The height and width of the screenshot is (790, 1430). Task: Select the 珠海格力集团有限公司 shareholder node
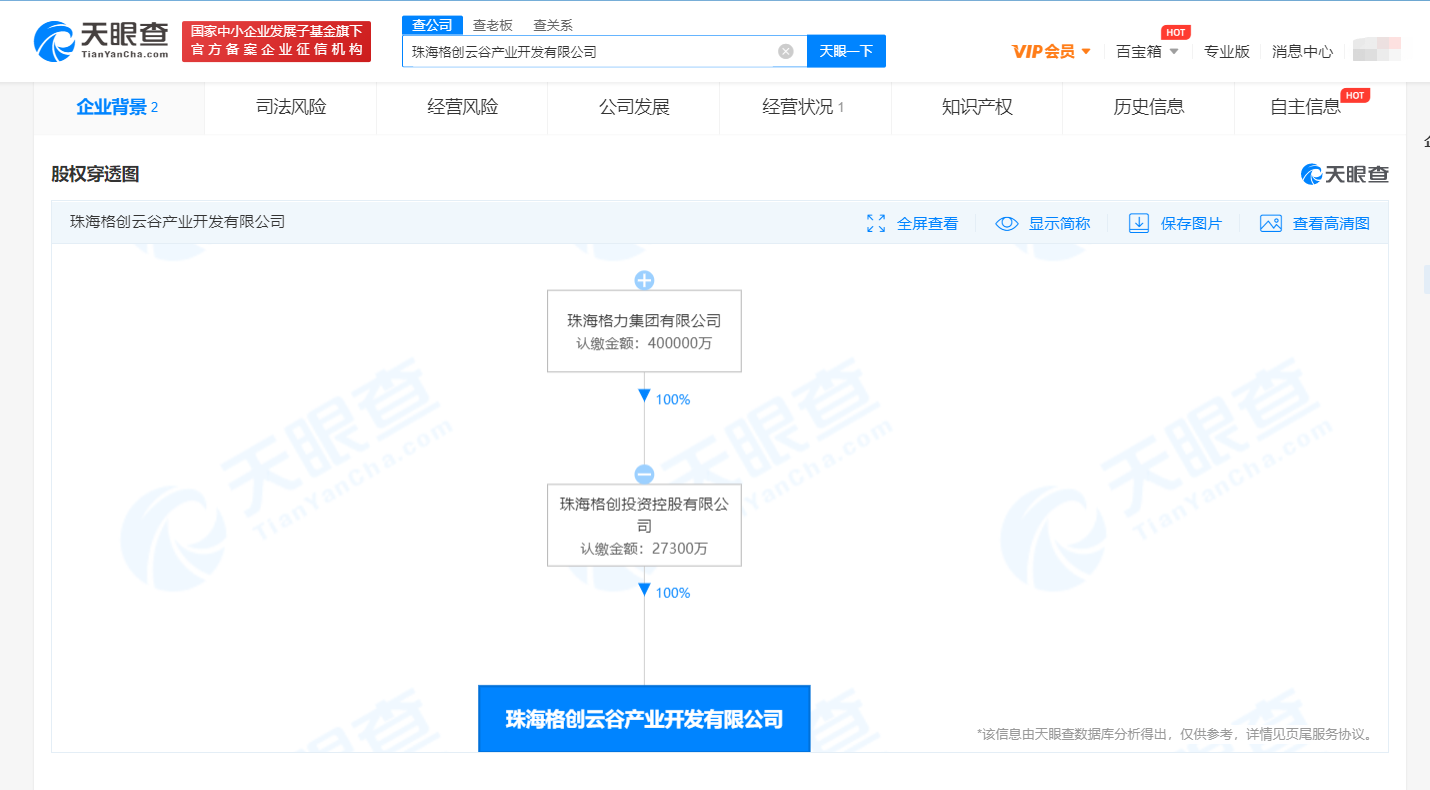(644, 331)
